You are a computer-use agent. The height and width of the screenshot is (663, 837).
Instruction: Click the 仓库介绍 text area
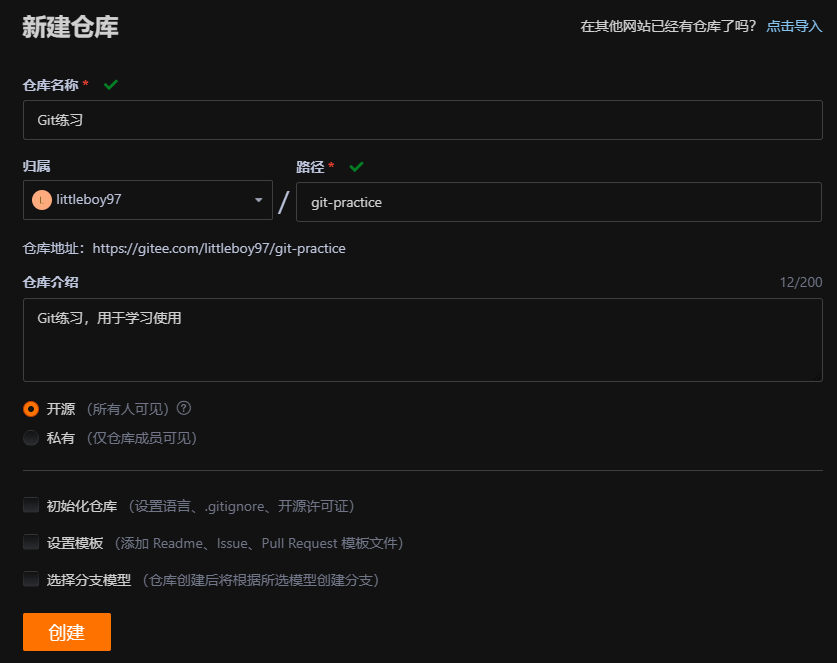pyautogui.click(x=423, y=340)
